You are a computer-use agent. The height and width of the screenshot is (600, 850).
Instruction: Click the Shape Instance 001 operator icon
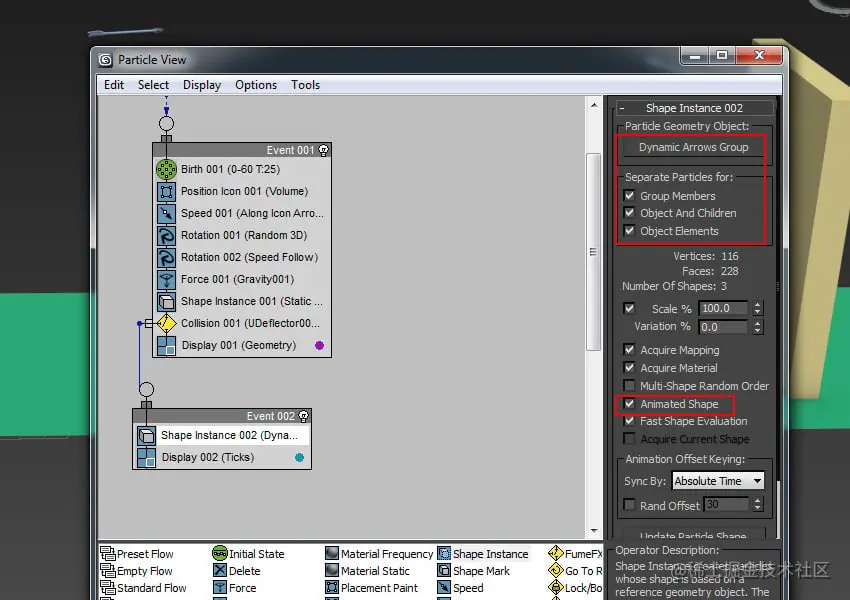166,301
